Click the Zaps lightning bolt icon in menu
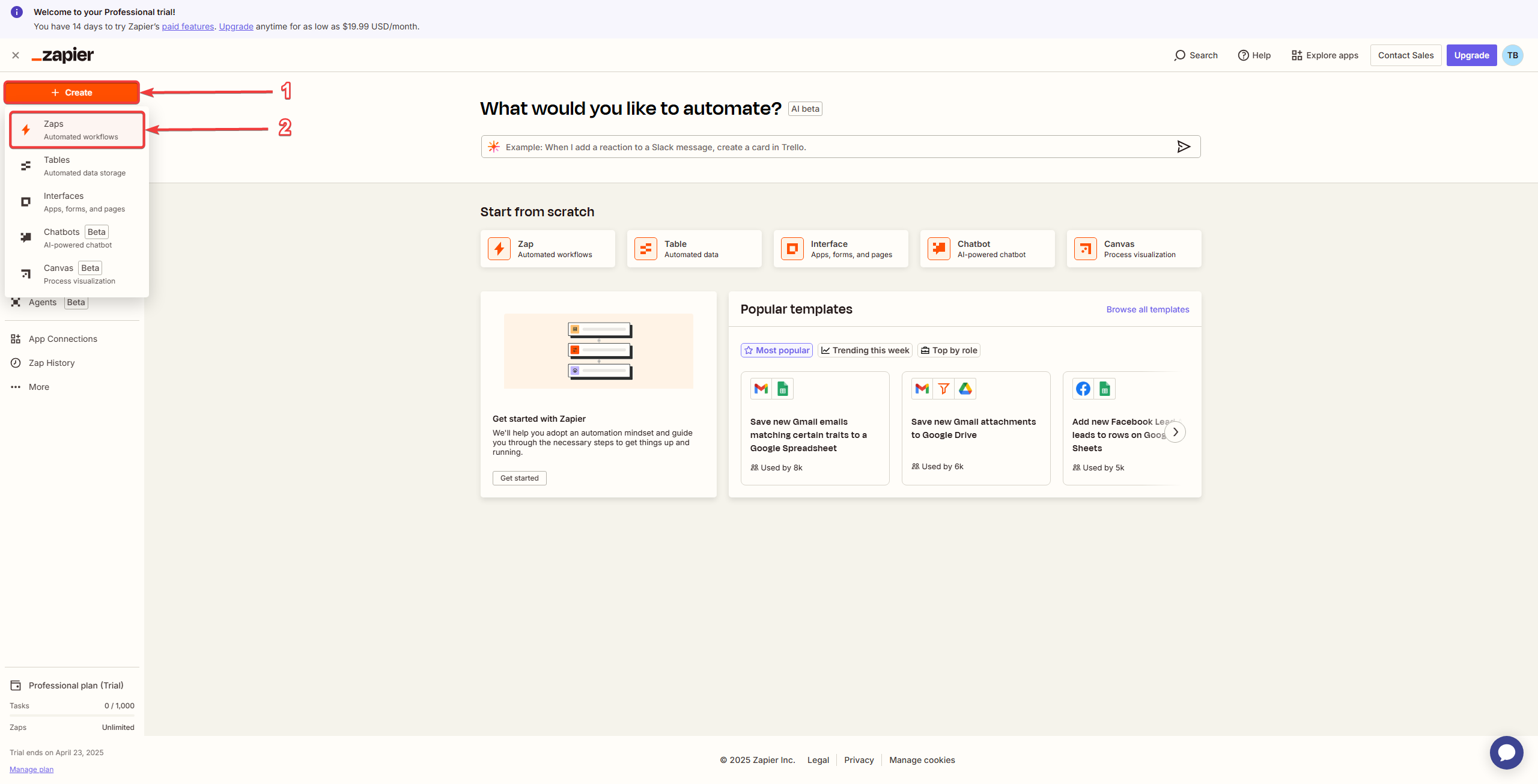 pyautogui.click(x=26, y=130)
